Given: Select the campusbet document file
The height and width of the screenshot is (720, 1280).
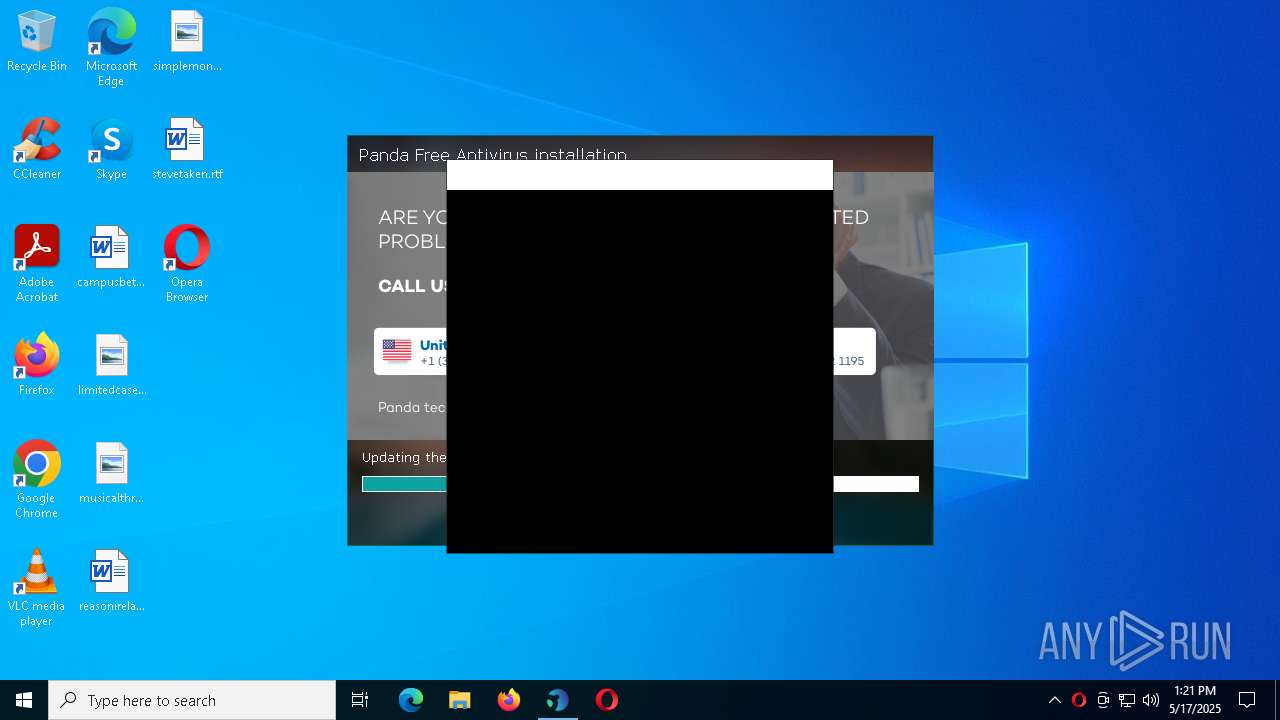Looking at the screenshot, I should pyautogui.click(x=111, y=258).
